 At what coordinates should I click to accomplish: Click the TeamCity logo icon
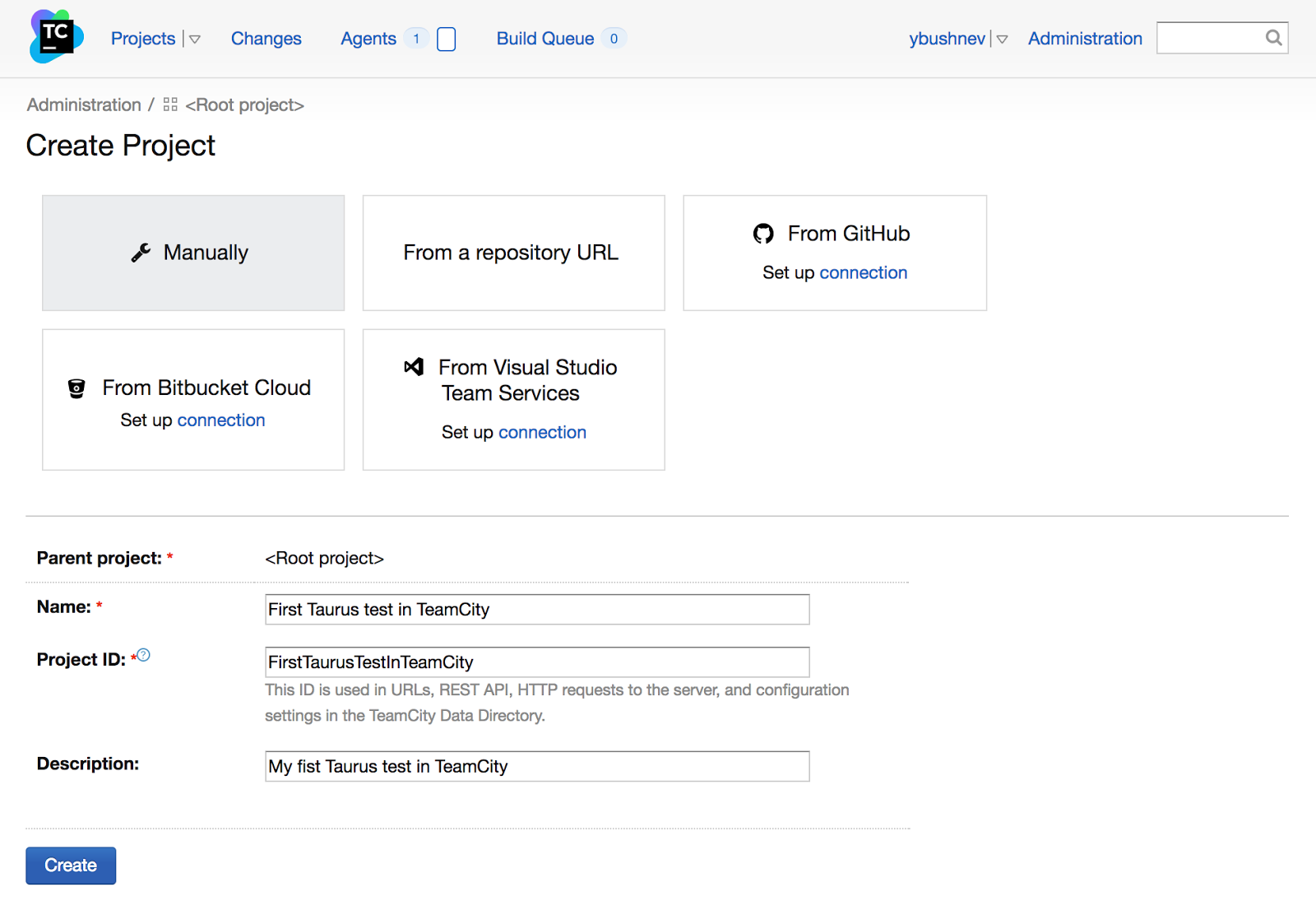(57, 37)
